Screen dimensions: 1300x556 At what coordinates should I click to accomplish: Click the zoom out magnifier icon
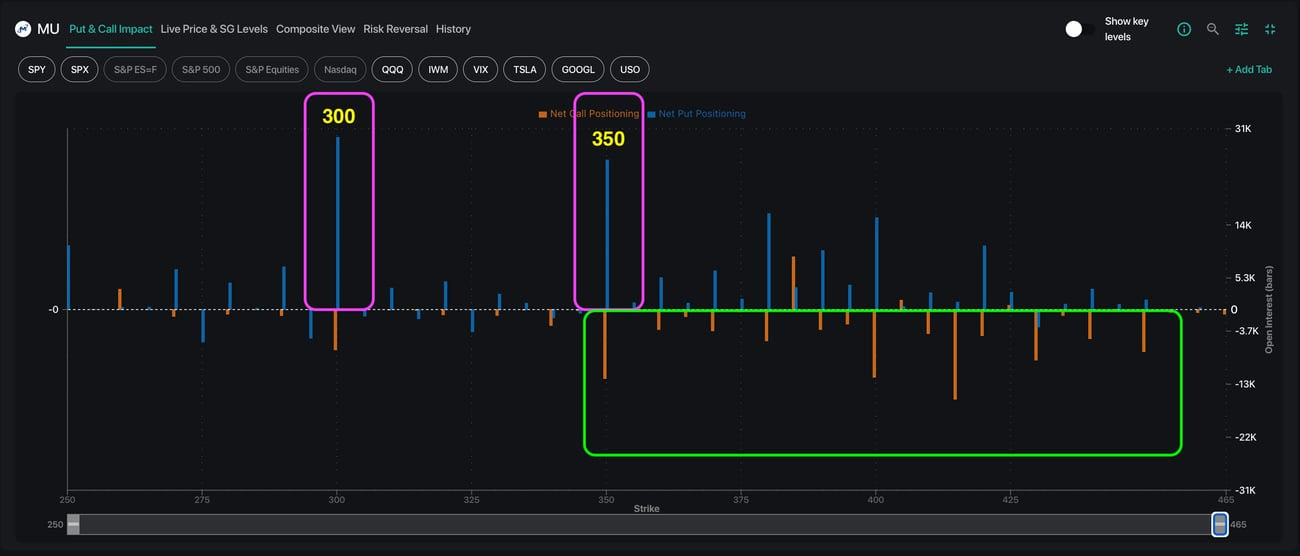click(1213, 29)
